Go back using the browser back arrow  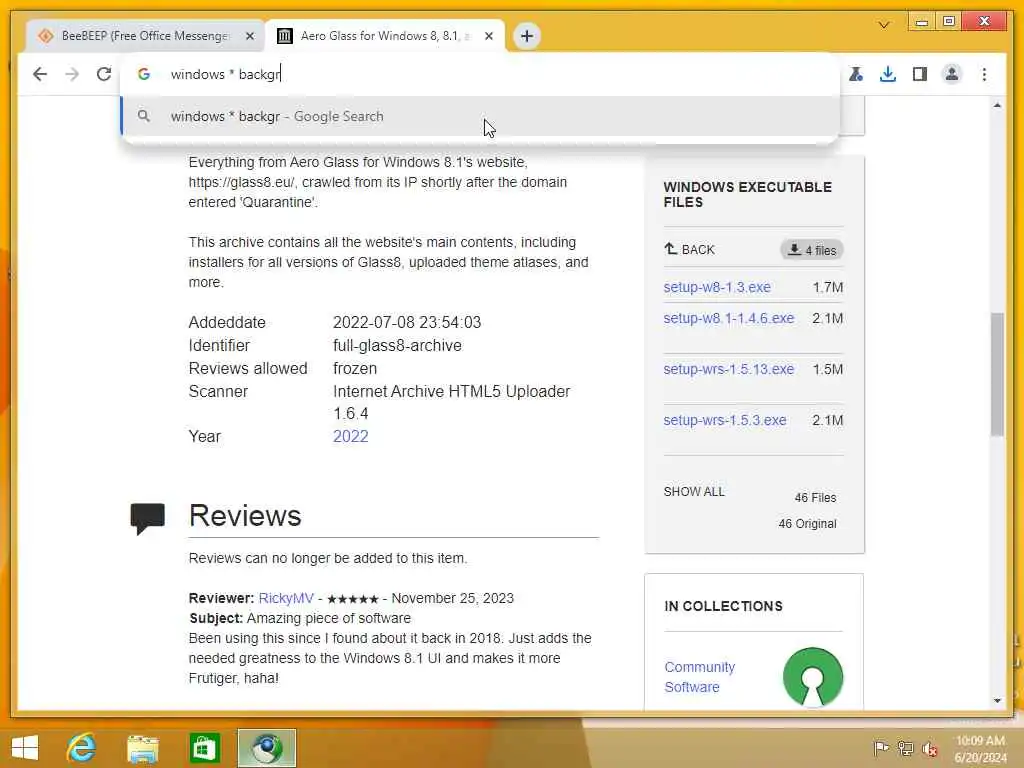[40, 74]
